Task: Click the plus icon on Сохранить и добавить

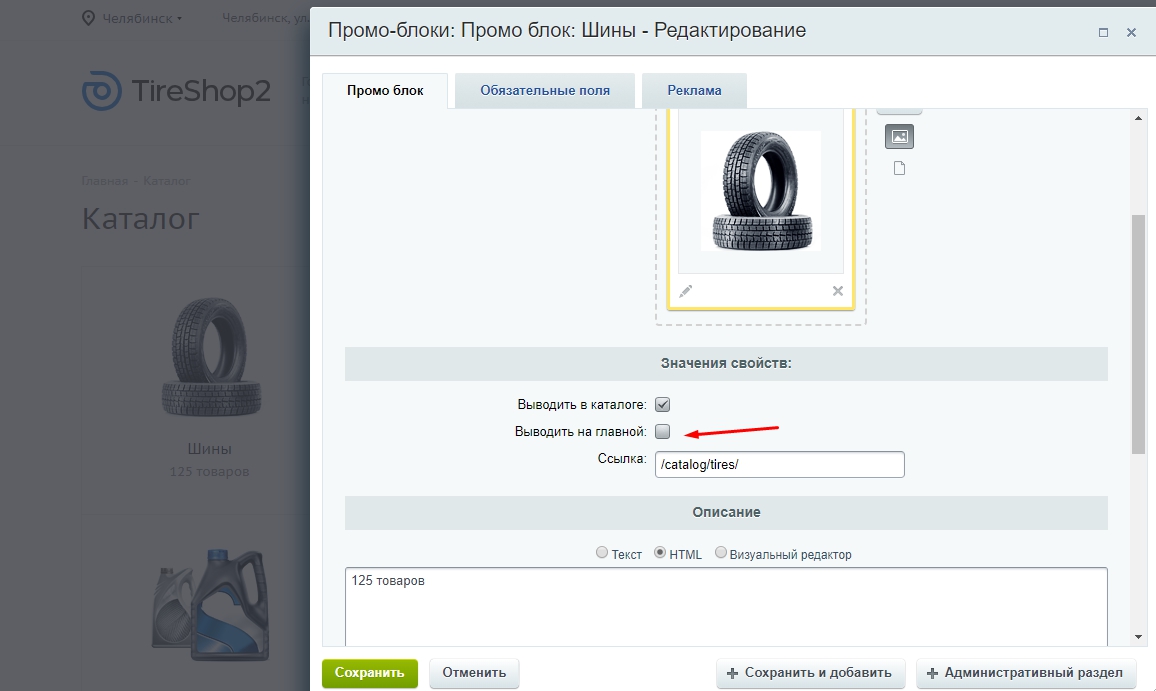Action: point(733,673)
